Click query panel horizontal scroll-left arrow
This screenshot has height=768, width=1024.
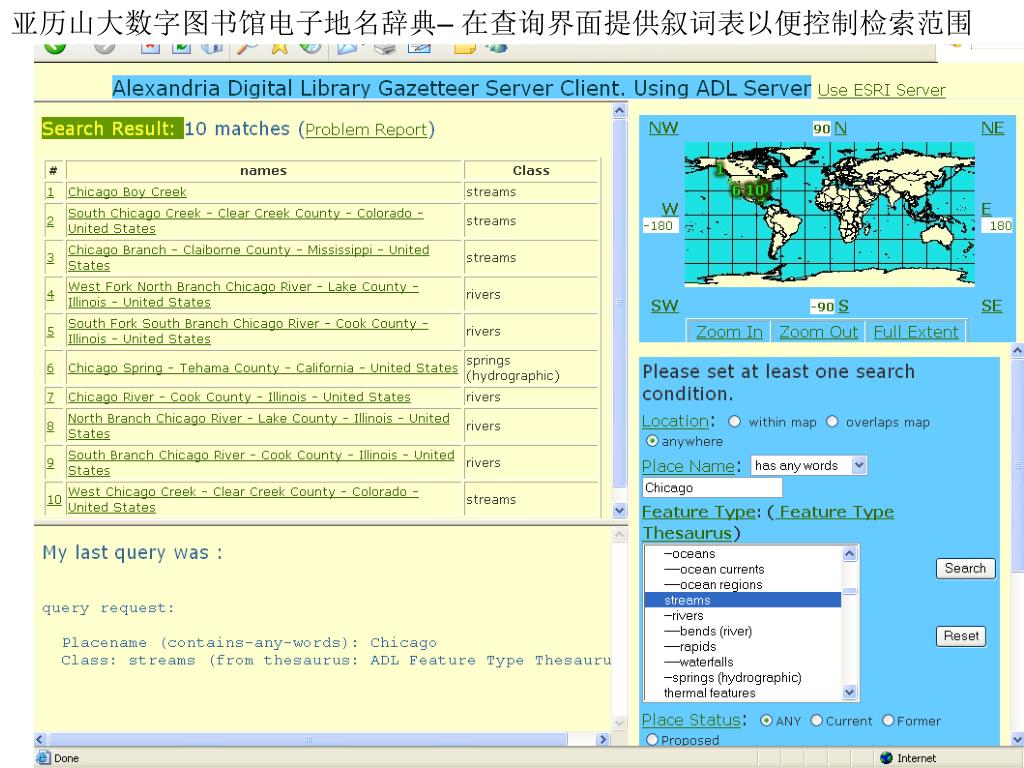click(40, 739)
